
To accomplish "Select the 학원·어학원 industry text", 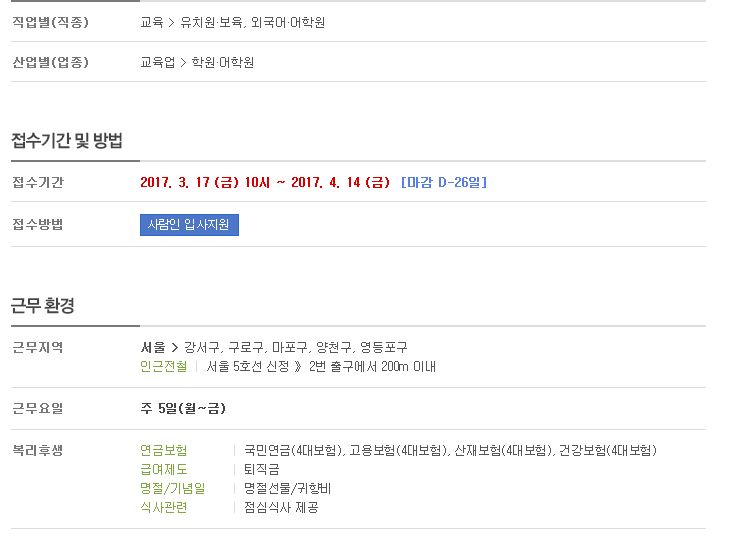I will pos(223,62).
